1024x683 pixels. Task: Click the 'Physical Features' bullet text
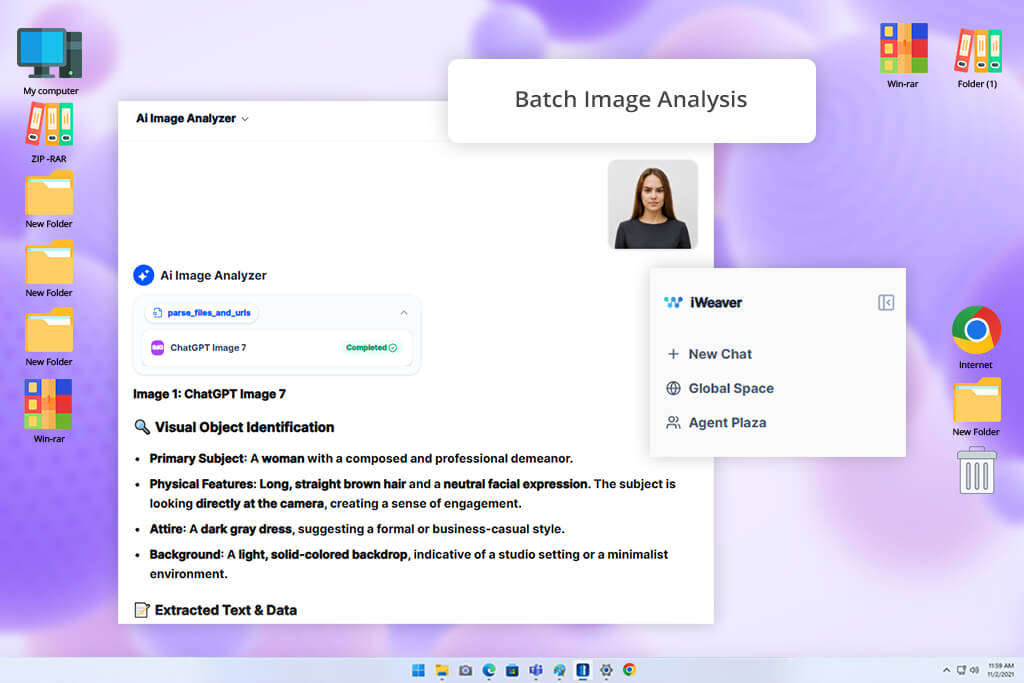click(x=412, y=494)
